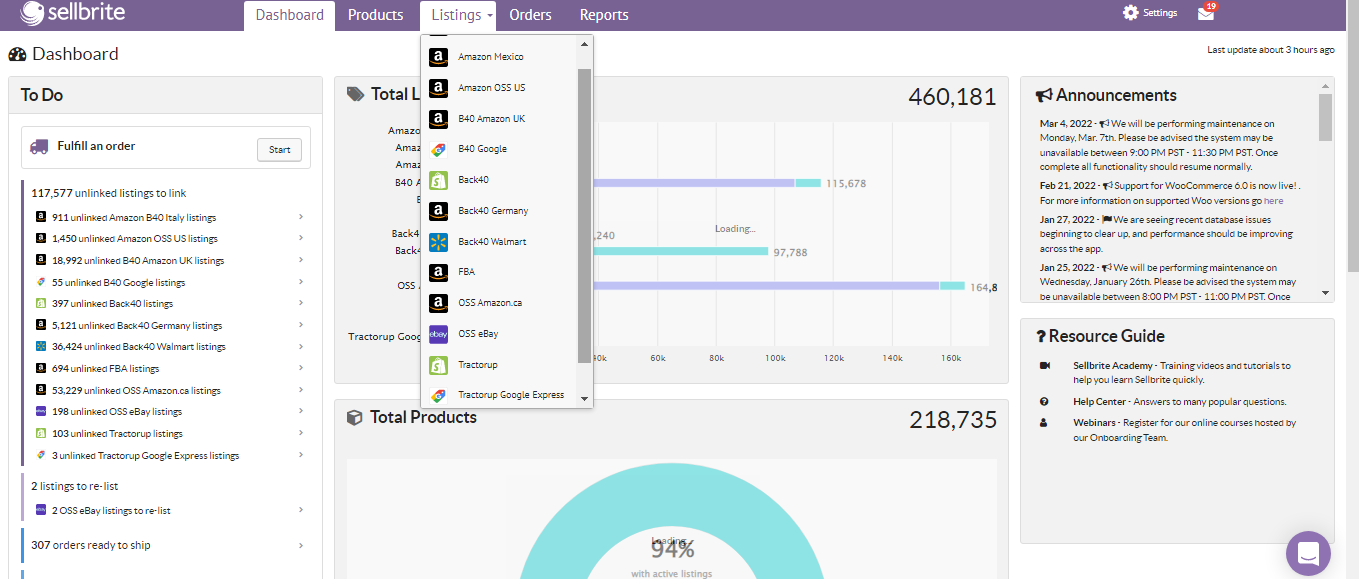Click the truck icon next to Fulfill an order

pyautogui.click(x=40, y=146)
